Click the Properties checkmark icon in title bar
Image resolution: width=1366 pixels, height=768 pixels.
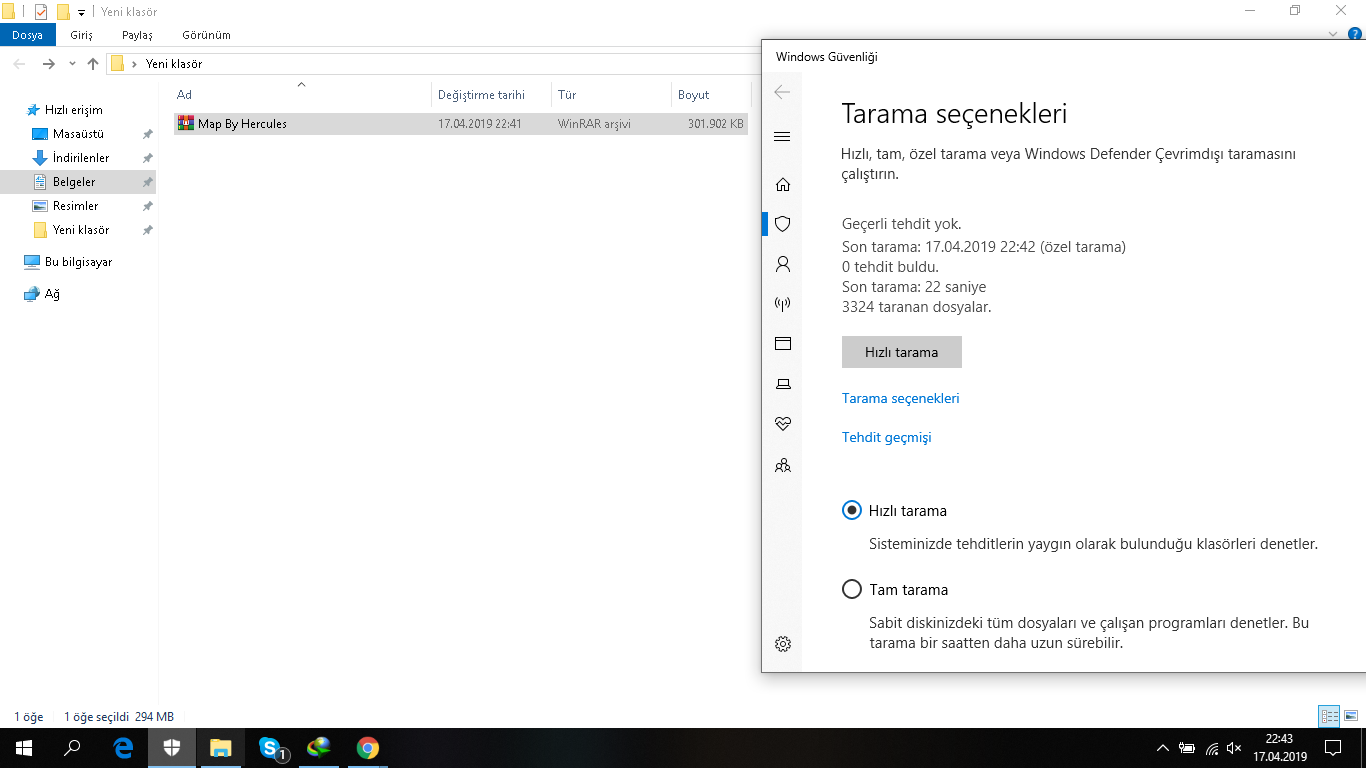coord(41,12)
